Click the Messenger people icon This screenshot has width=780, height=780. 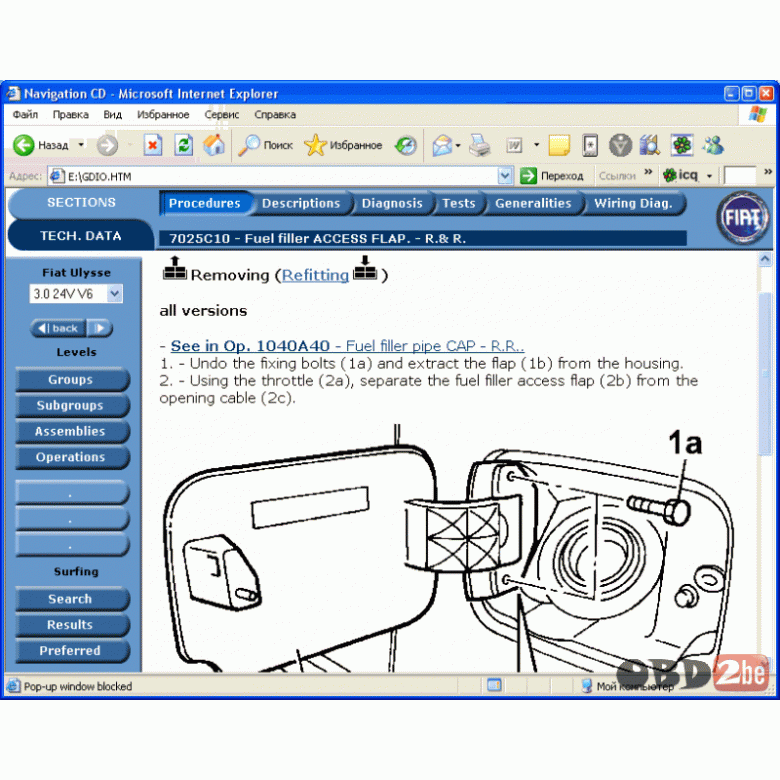713,145
